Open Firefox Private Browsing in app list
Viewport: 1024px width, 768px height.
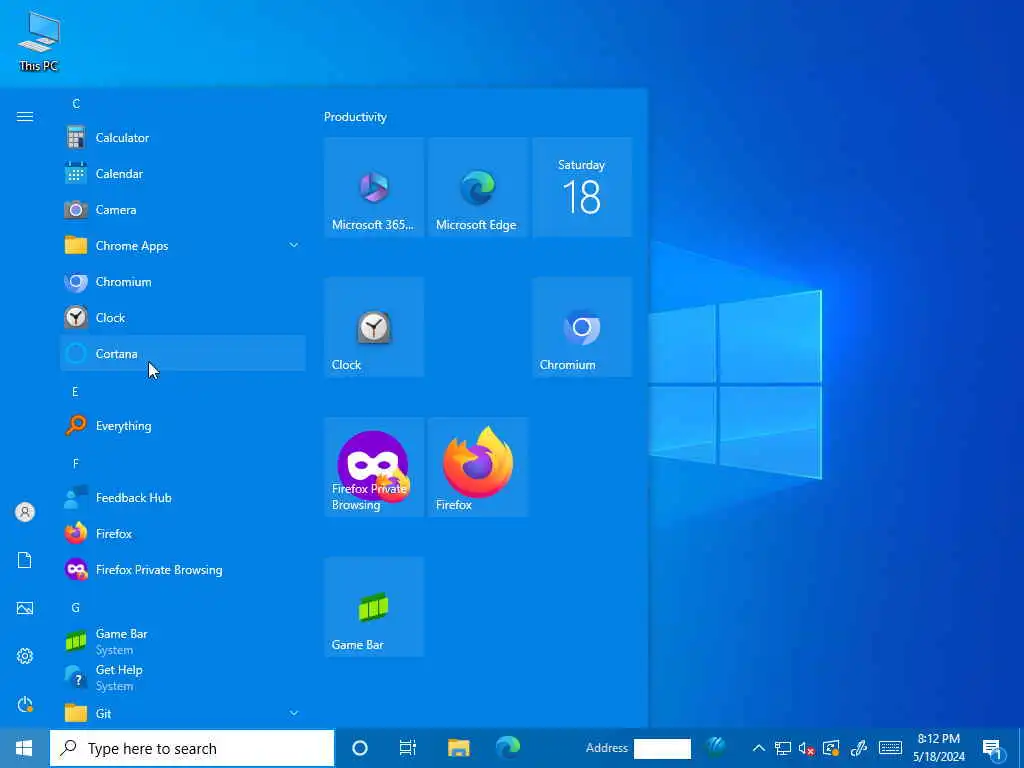point(183,569)
